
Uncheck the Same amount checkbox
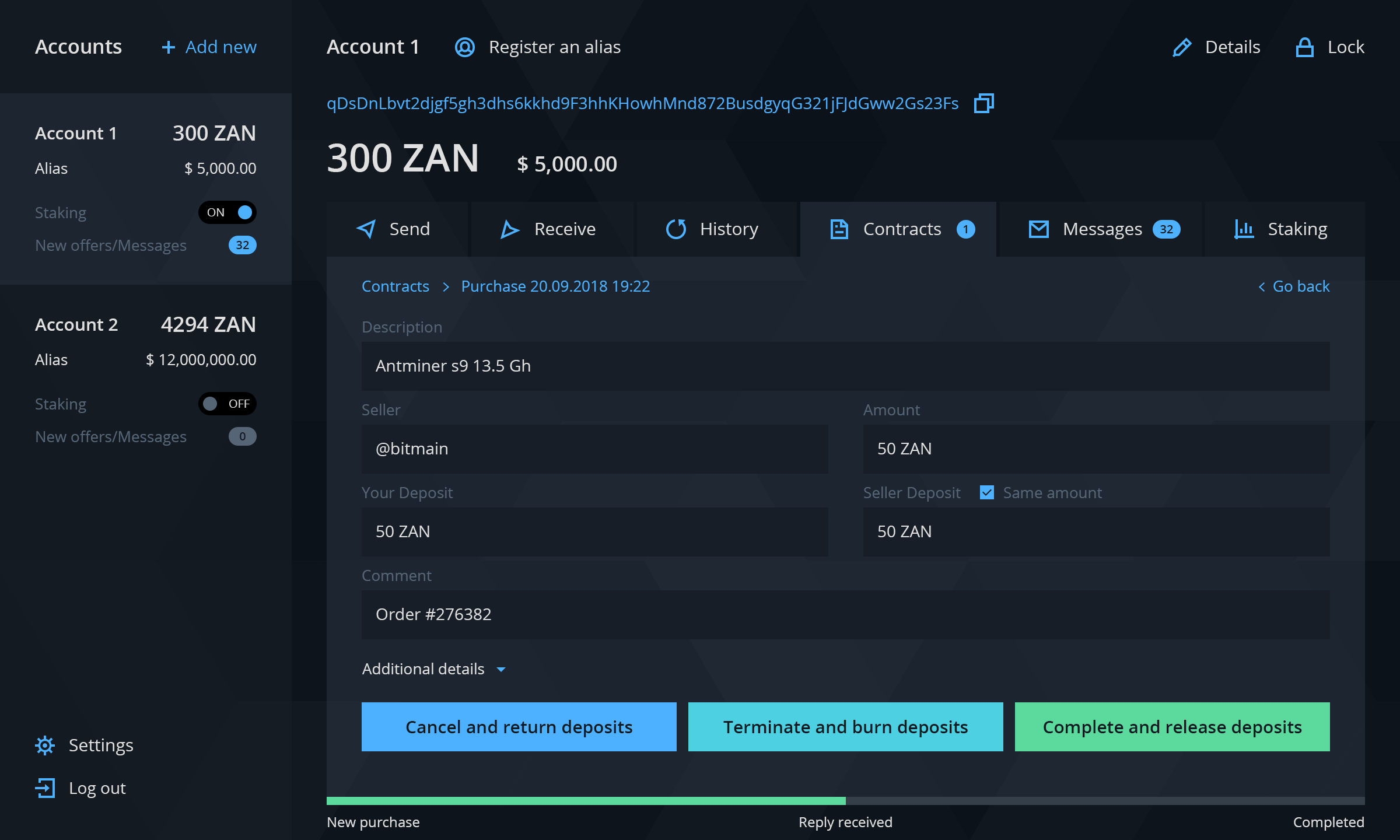click(986, 492)
